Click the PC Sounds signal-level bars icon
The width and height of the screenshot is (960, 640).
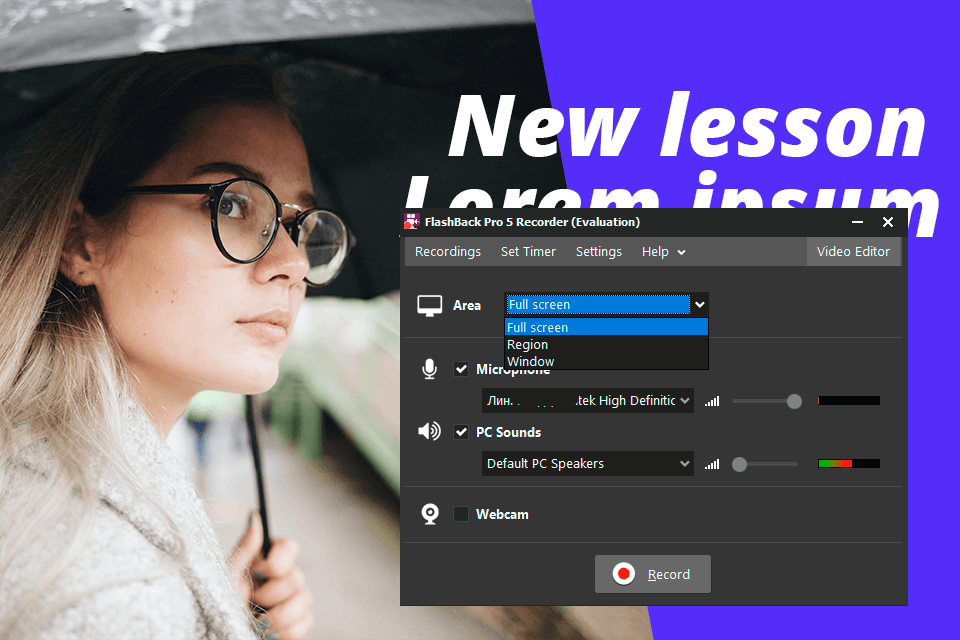pyautogui.click(x=711, y=463)
